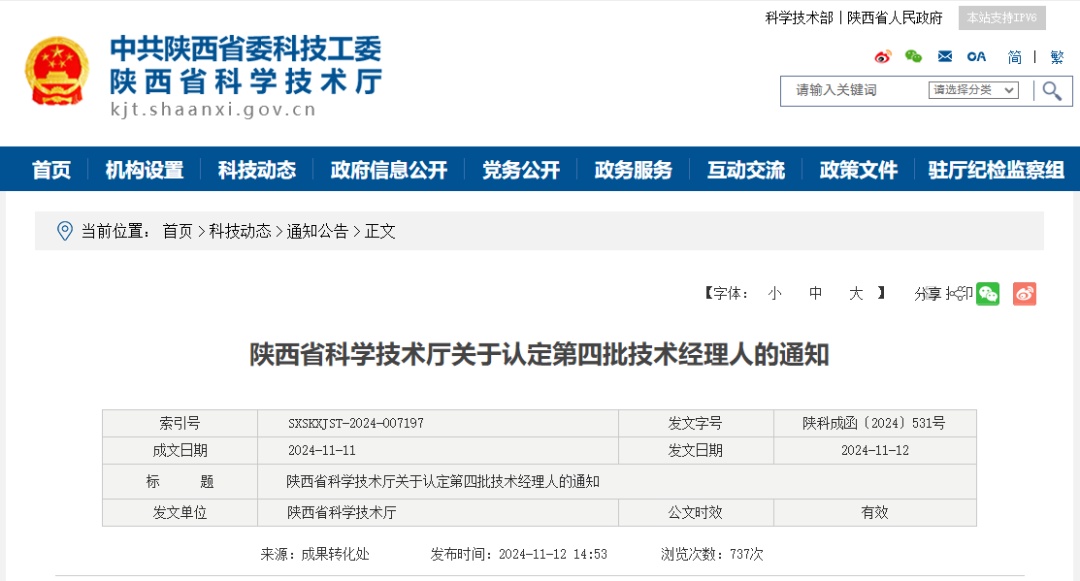Open 政务服务 navigation menu

tap(633, 170)
